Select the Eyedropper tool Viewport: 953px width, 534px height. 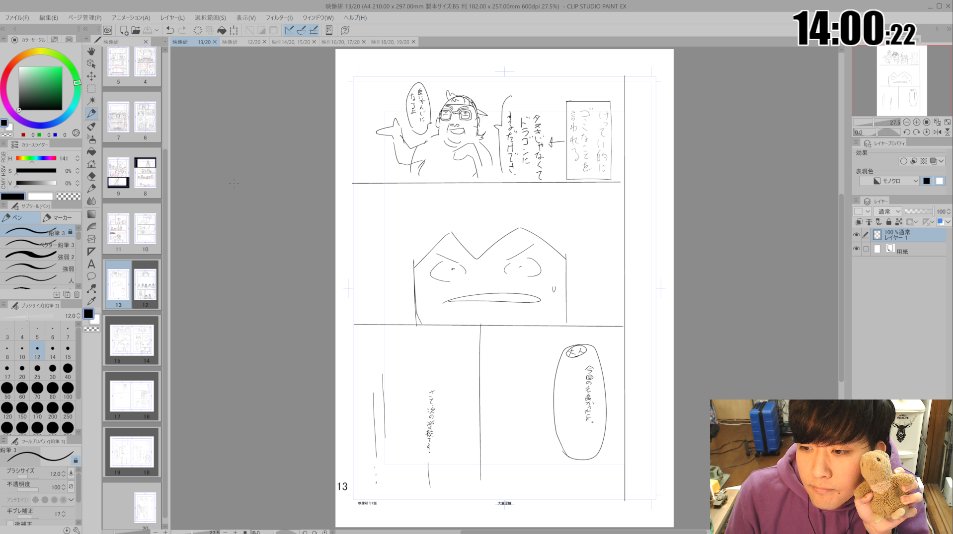pos(91,301)
